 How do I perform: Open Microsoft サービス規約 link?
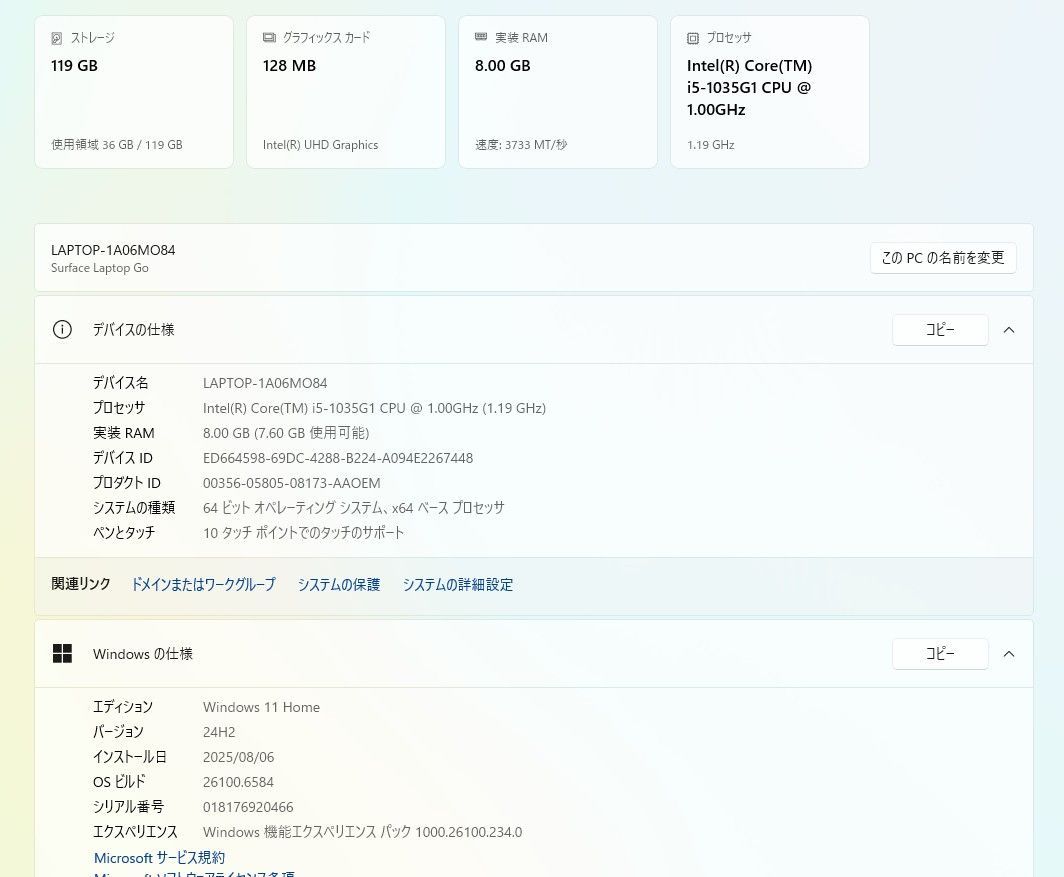tap(159, 858)
